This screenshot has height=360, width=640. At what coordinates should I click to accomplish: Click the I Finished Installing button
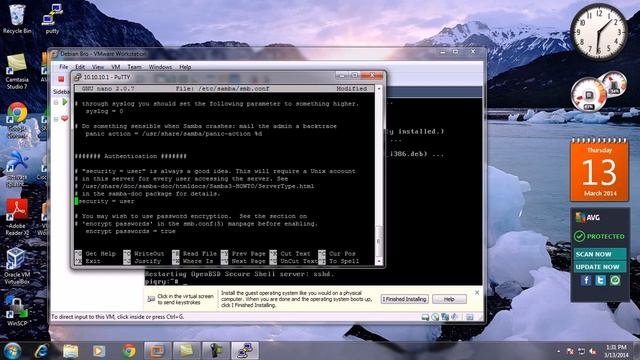tap(404, 299)
